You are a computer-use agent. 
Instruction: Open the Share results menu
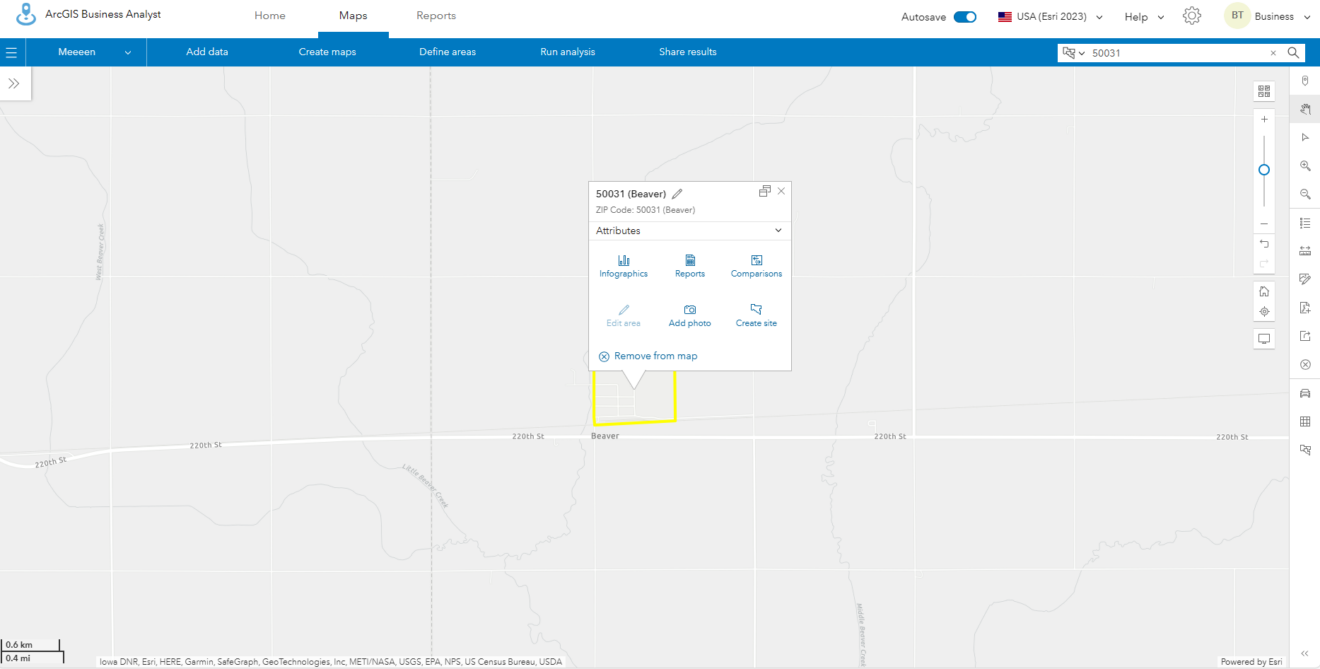[x=687, y=52]
